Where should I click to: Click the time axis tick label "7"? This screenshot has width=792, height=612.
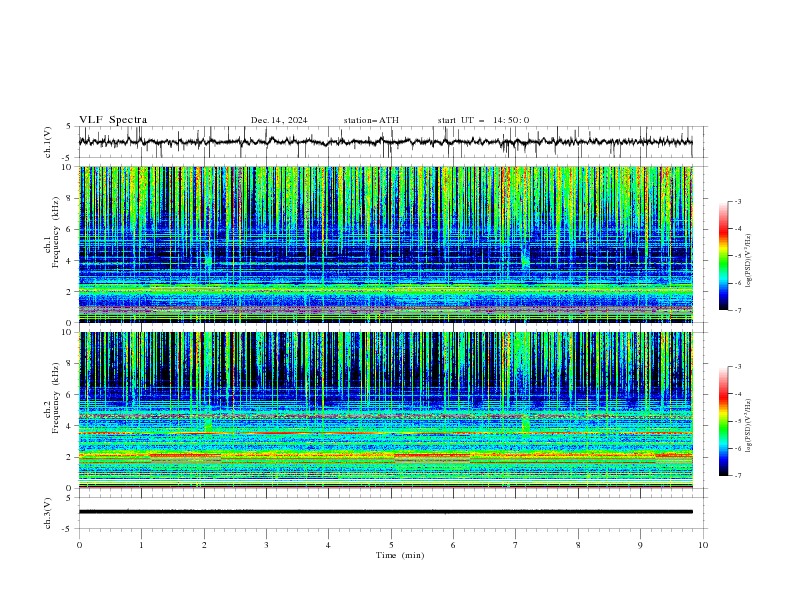(x=516, y=545)
